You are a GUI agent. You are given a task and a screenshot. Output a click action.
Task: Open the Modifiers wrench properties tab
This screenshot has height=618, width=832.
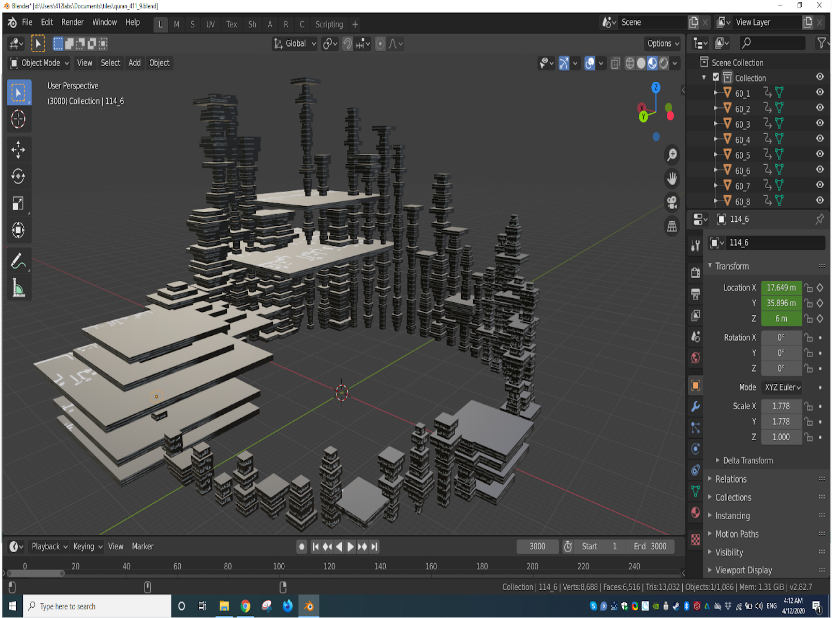[695, 407]
